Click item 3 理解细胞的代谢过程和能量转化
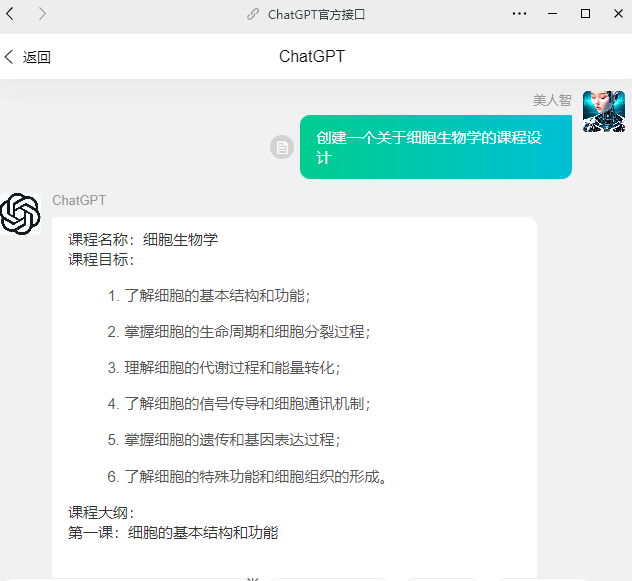The width and height of the screenshot is (632, 581). 224,368
